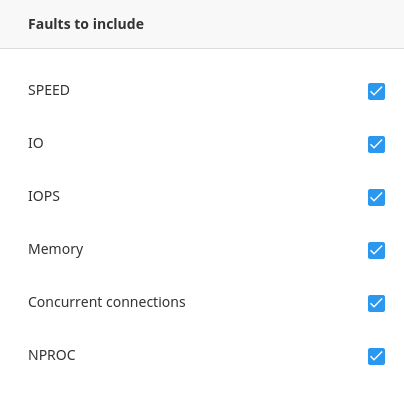Click the checkmark icon in Memory row
The height and width of the screenshot is (394, 404).
tap(376, 250)
